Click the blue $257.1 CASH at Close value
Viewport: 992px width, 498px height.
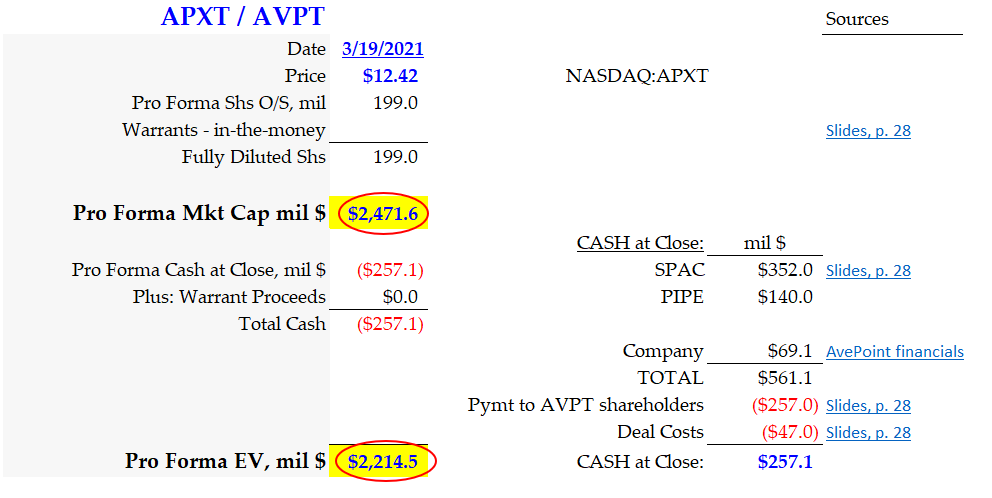786,461
